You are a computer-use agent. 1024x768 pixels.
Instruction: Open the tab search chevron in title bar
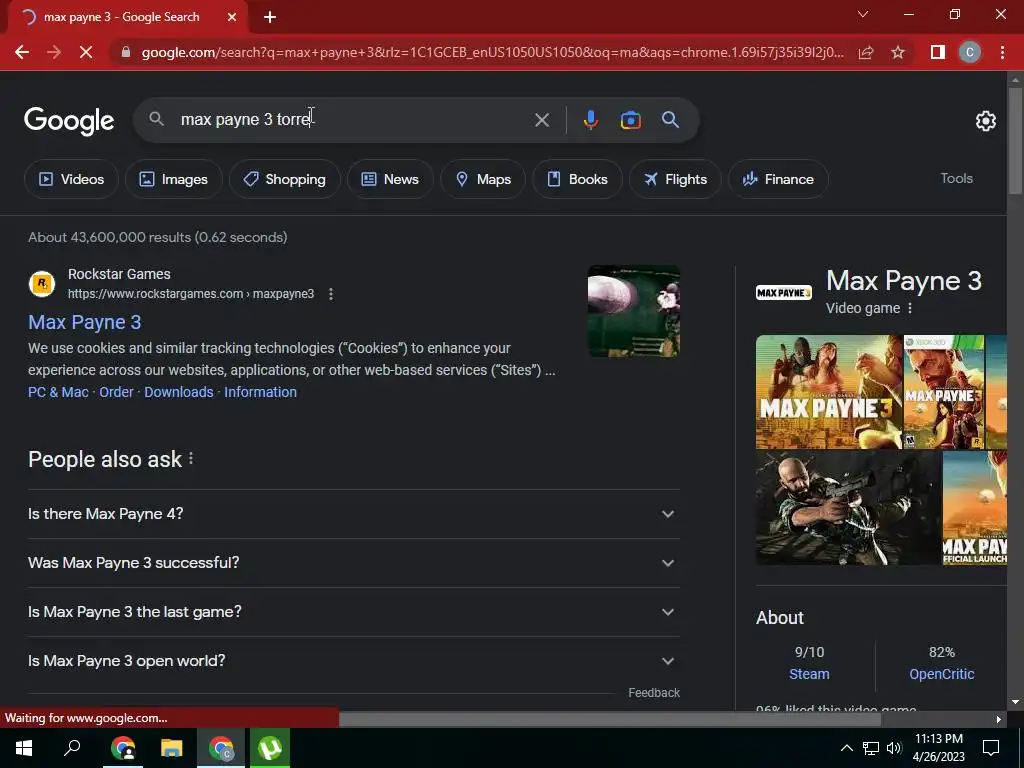[863, 14]
